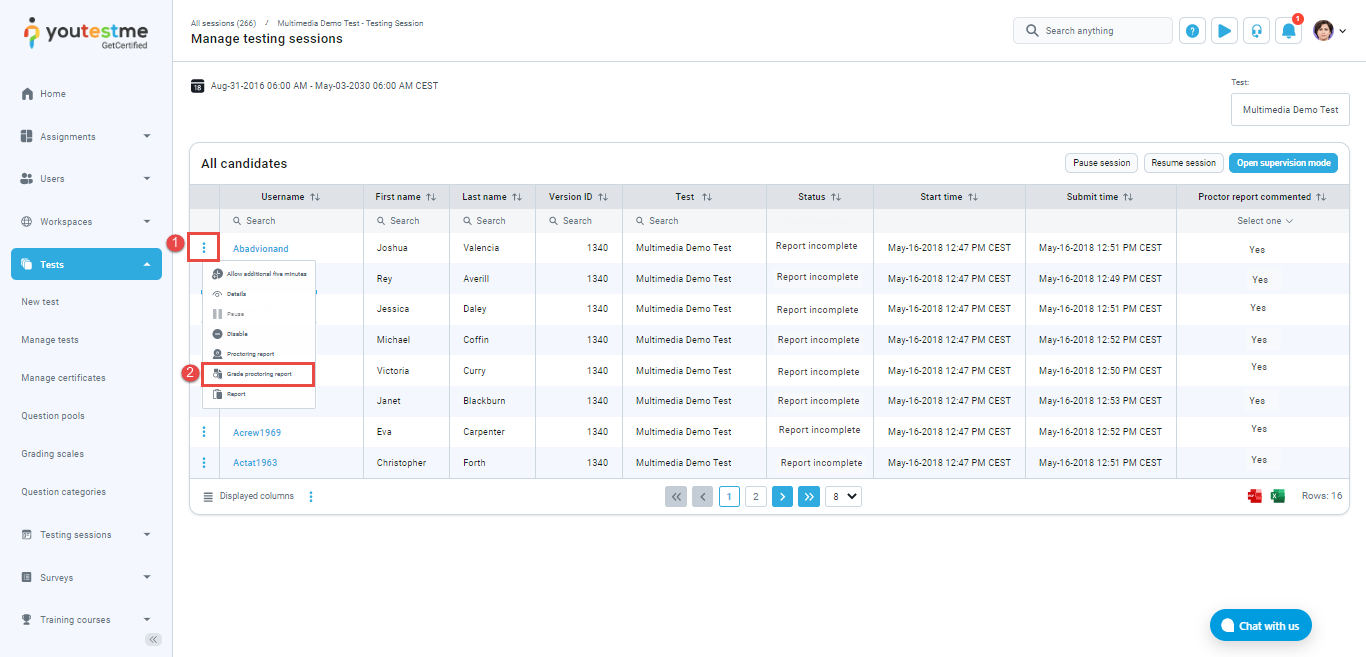Toggle sorting on Version ID column
This screenshot has width=1366, height=657.
click(602, 197)
